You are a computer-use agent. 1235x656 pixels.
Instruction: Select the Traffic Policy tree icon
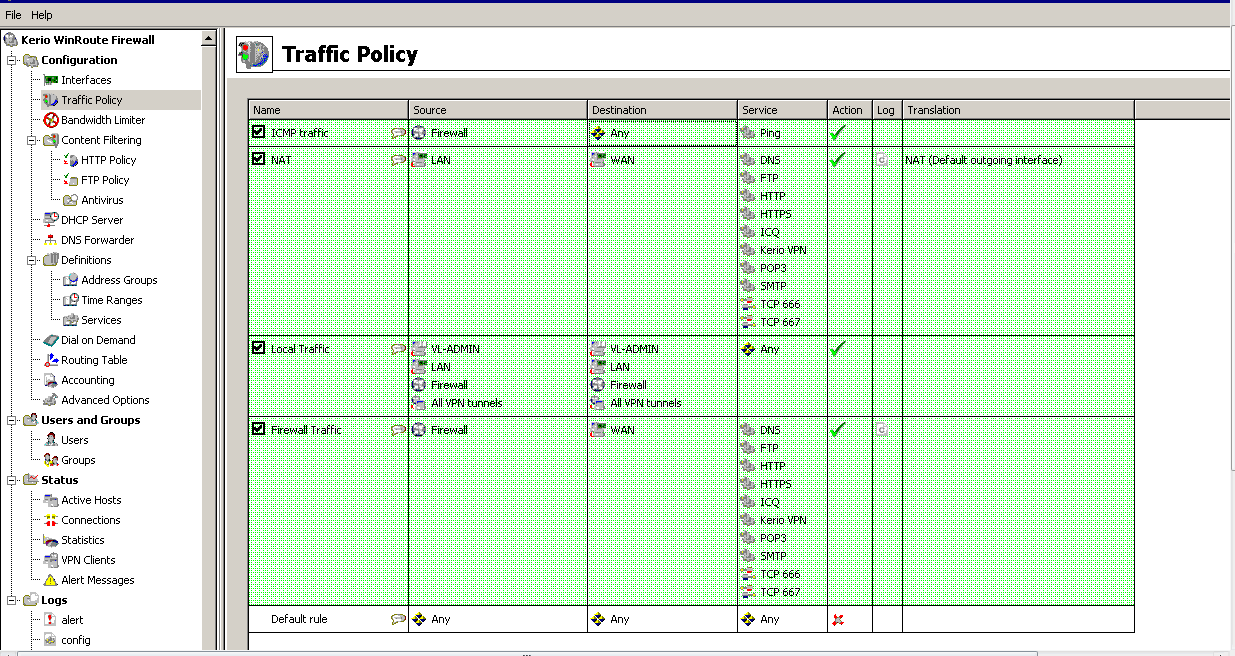click(51, 100)
